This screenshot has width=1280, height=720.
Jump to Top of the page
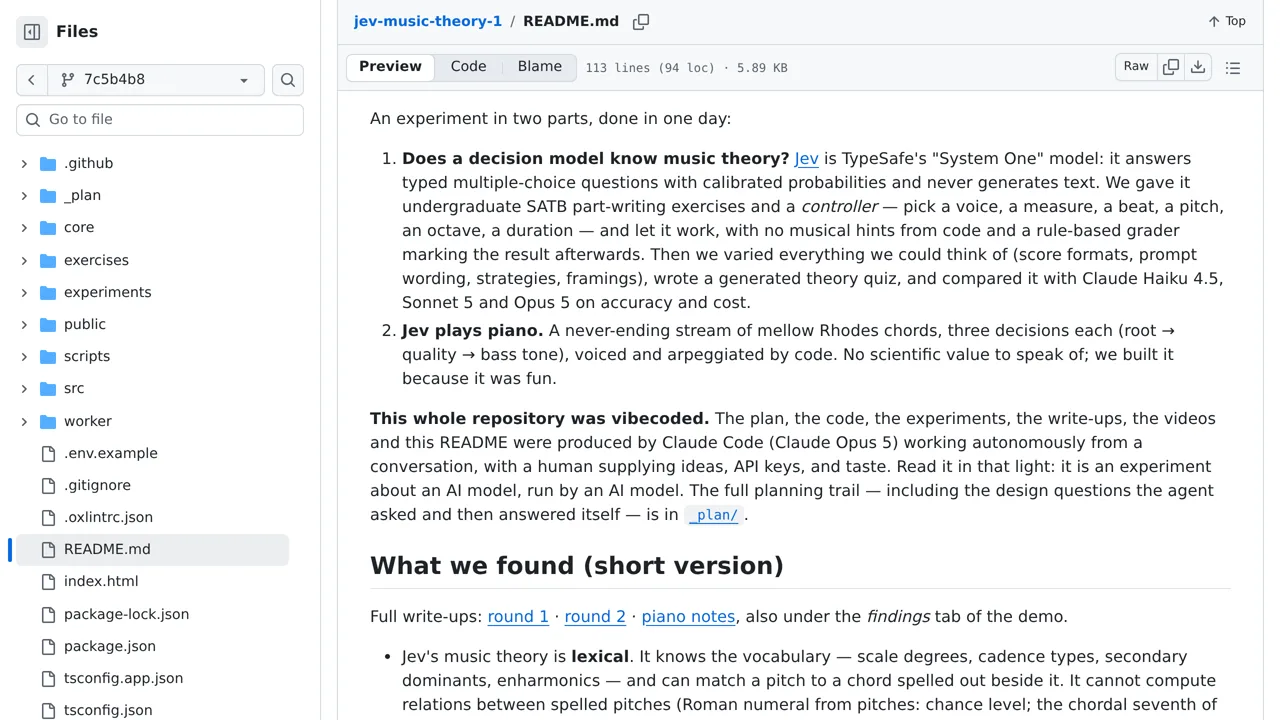[1227, 21]
